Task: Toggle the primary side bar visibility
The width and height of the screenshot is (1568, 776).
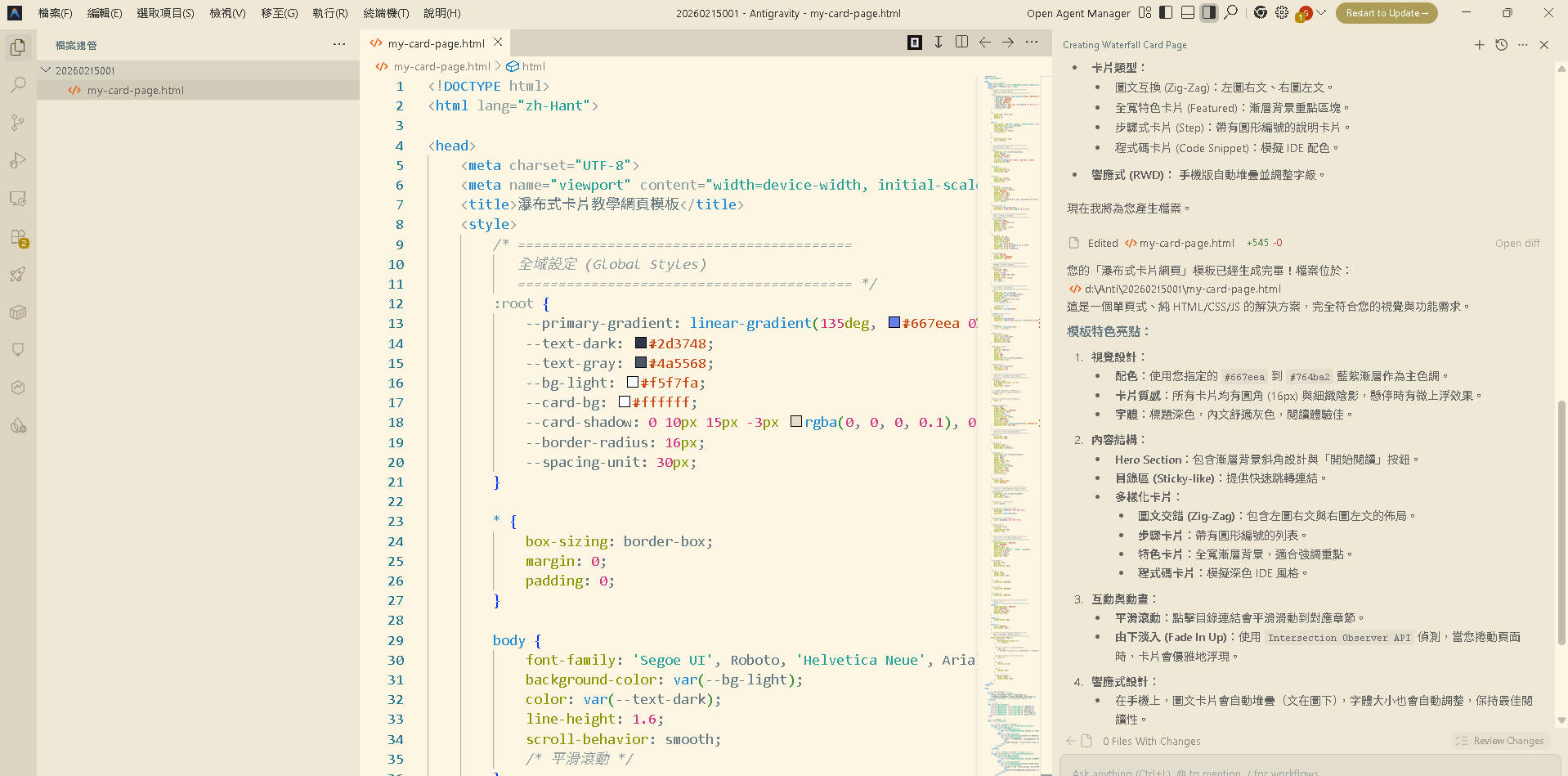Action: pos(1166,12)
